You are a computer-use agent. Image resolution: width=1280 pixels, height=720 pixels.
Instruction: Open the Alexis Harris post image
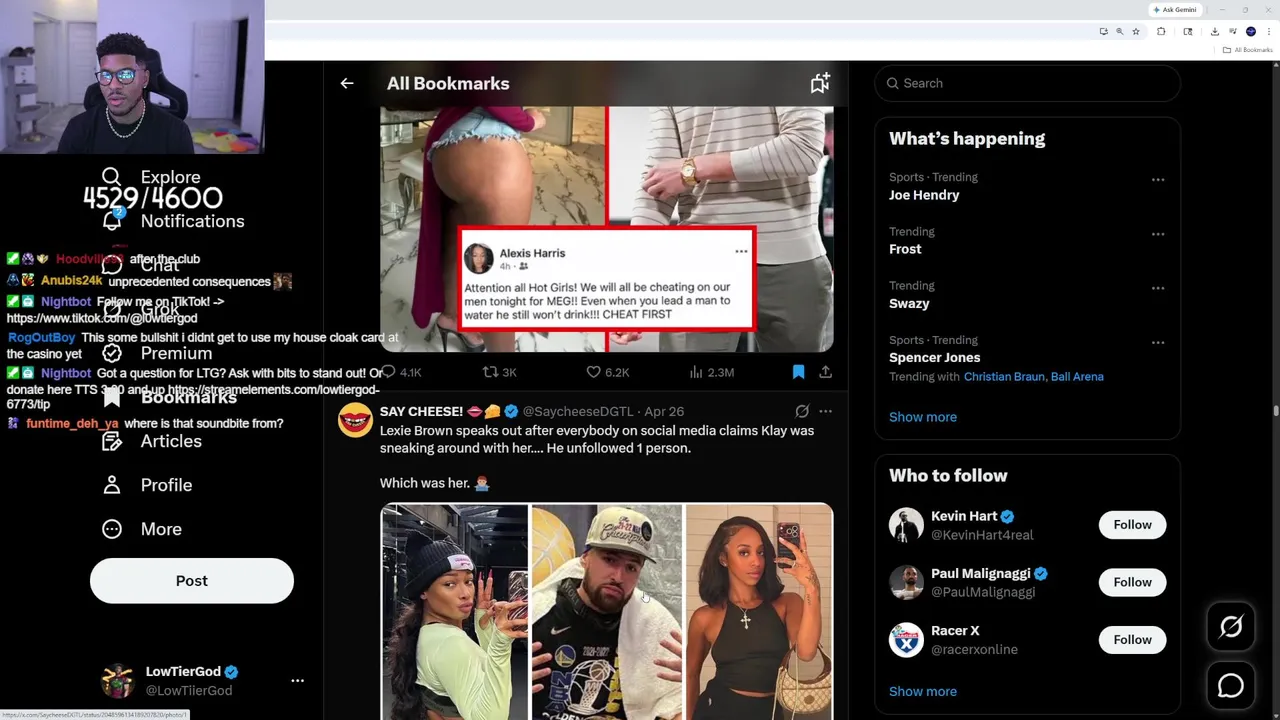pyautogui.click(x=607, y=229)
